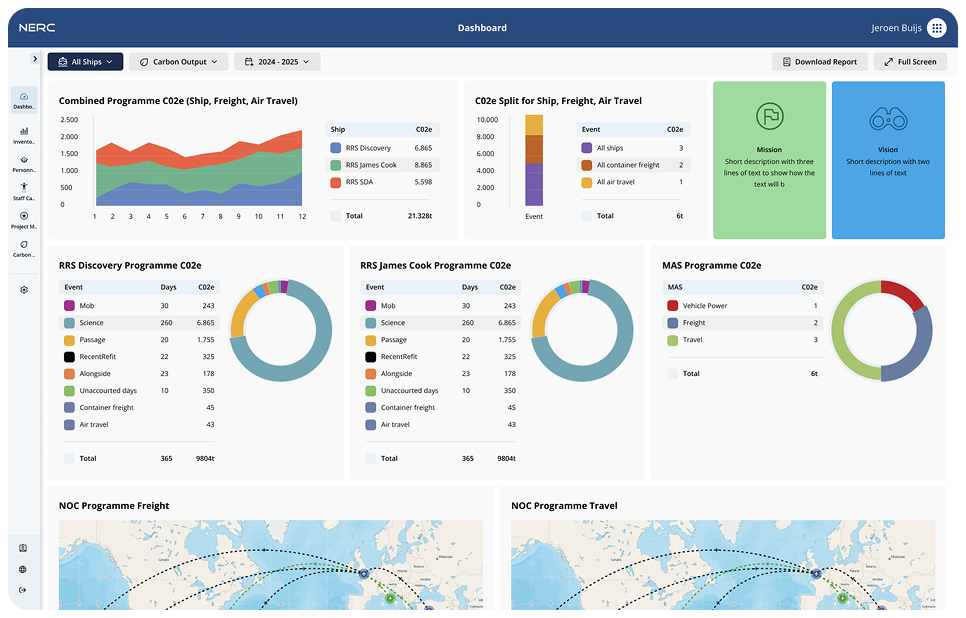Screen dimensions: 966x618
Task: Open the settings gear in the sidebar
Action: pyautogui.click(x=22, y=290)
